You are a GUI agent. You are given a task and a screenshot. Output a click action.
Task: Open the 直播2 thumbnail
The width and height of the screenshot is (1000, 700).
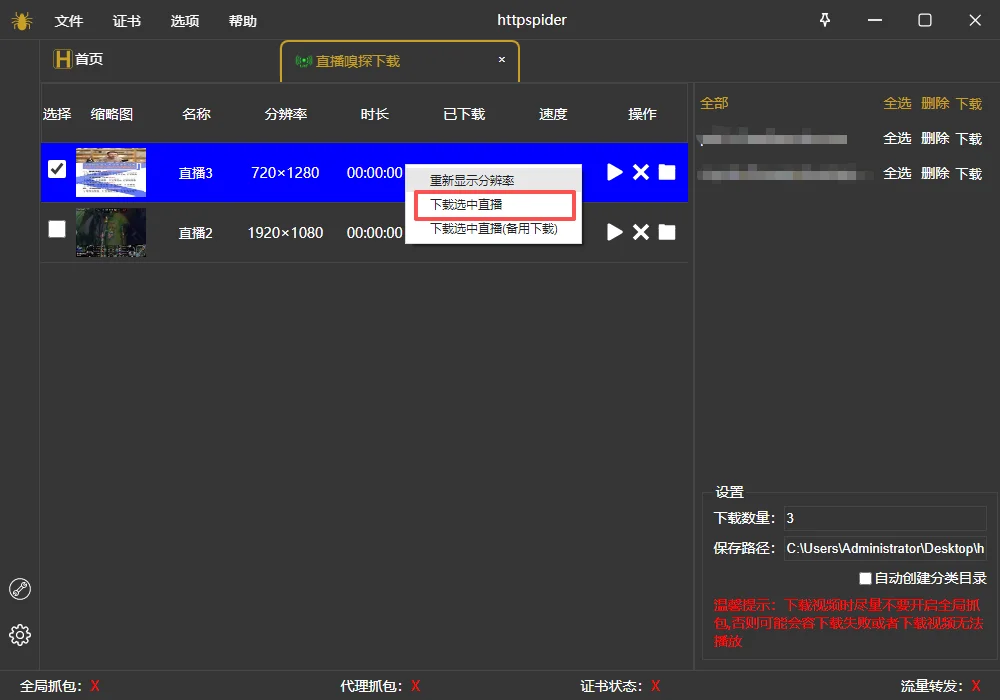(111, 232)
